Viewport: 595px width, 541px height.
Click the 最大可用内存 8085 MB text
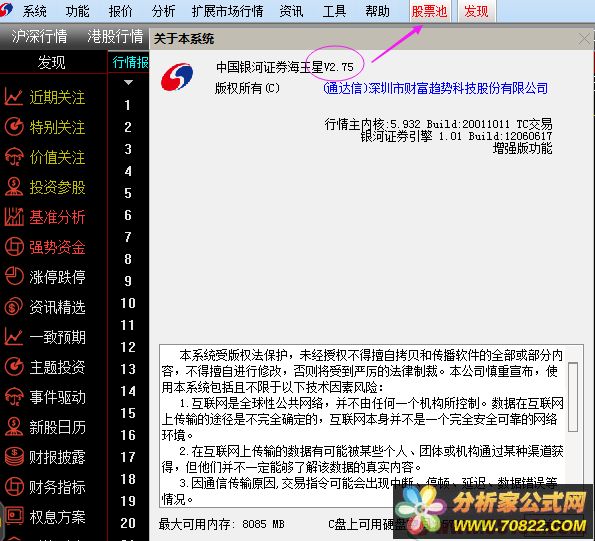tap(222, 524)
